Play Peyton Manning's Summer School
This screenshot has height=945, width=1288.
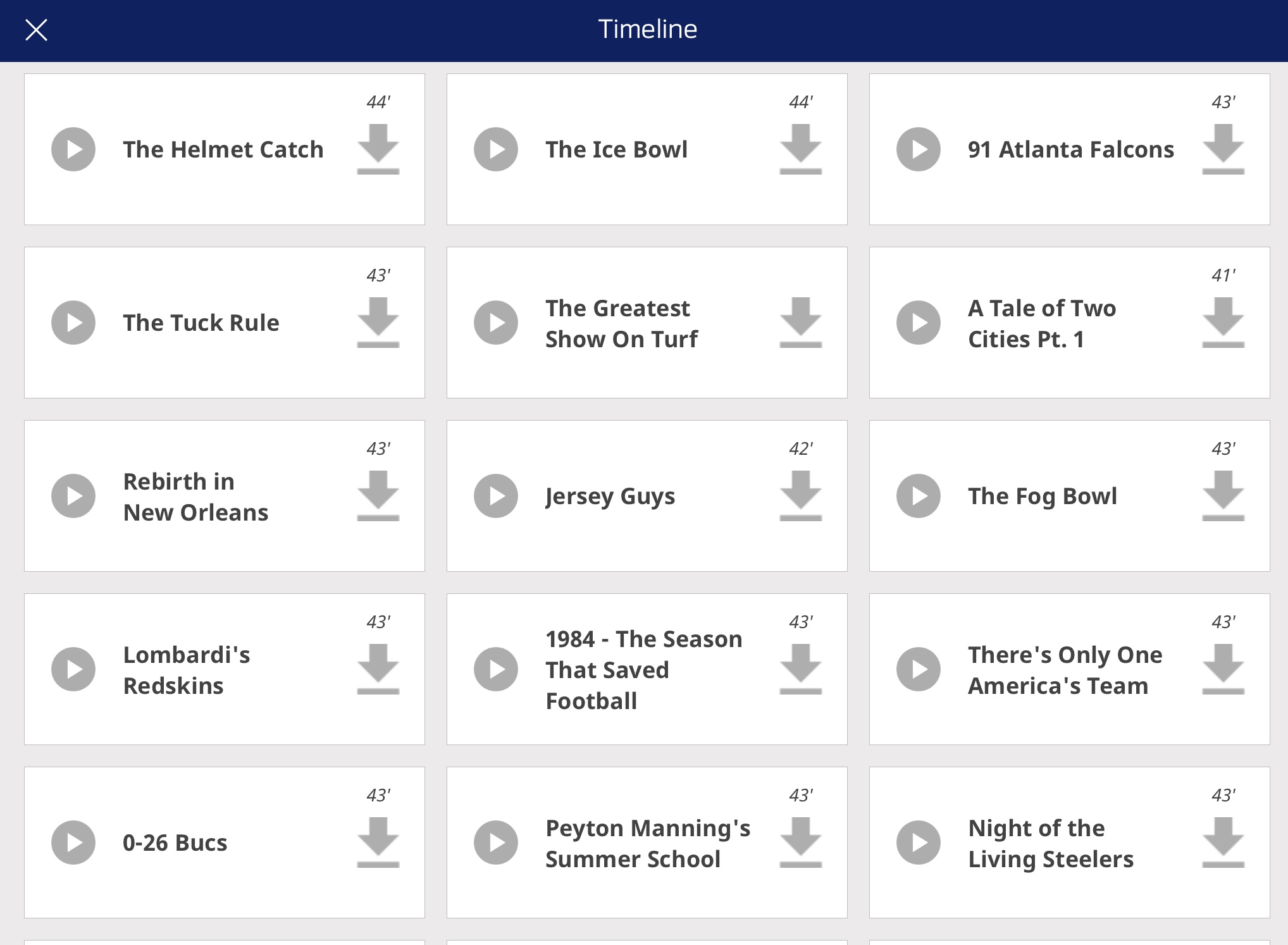coord(496,843)
